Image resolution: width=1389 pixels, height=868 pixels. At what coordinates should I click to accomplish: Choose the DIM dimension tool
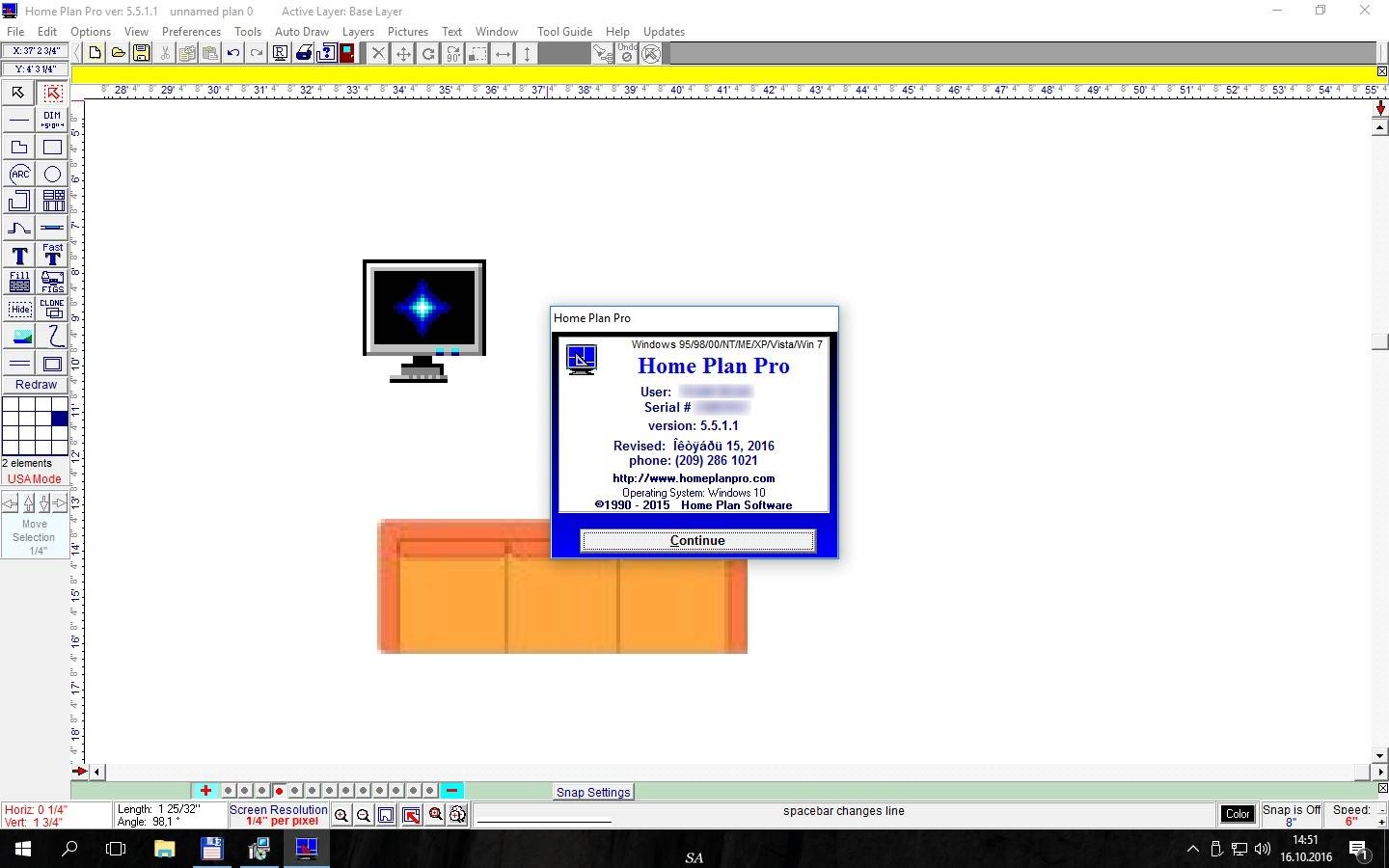click(52, 120)
